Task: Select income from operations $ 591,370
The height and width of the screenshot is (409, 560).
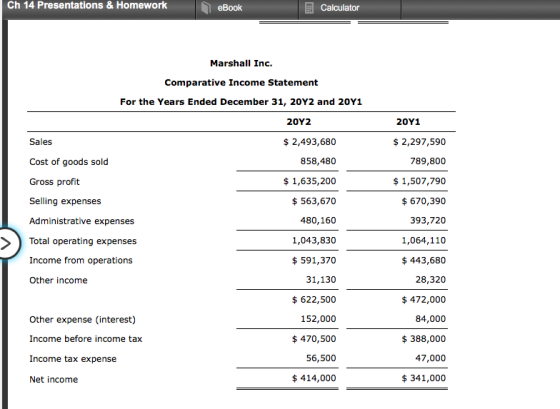Action: coord(314,260)
